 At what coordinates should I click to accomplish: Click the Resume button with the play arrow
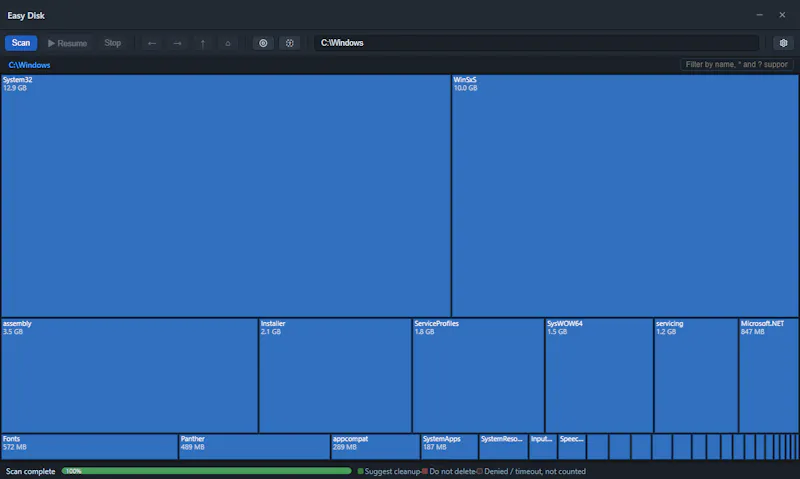pyautogui.click(x=67, y=43)
